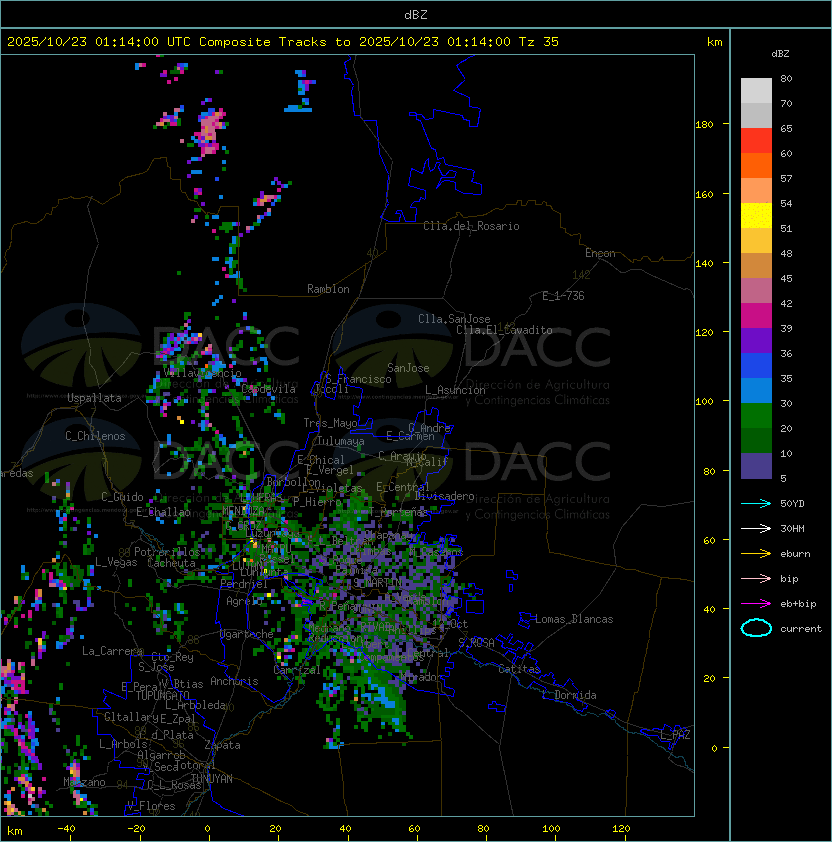Click the V_Flores map label
832x842 pixels.
point(151,806)
